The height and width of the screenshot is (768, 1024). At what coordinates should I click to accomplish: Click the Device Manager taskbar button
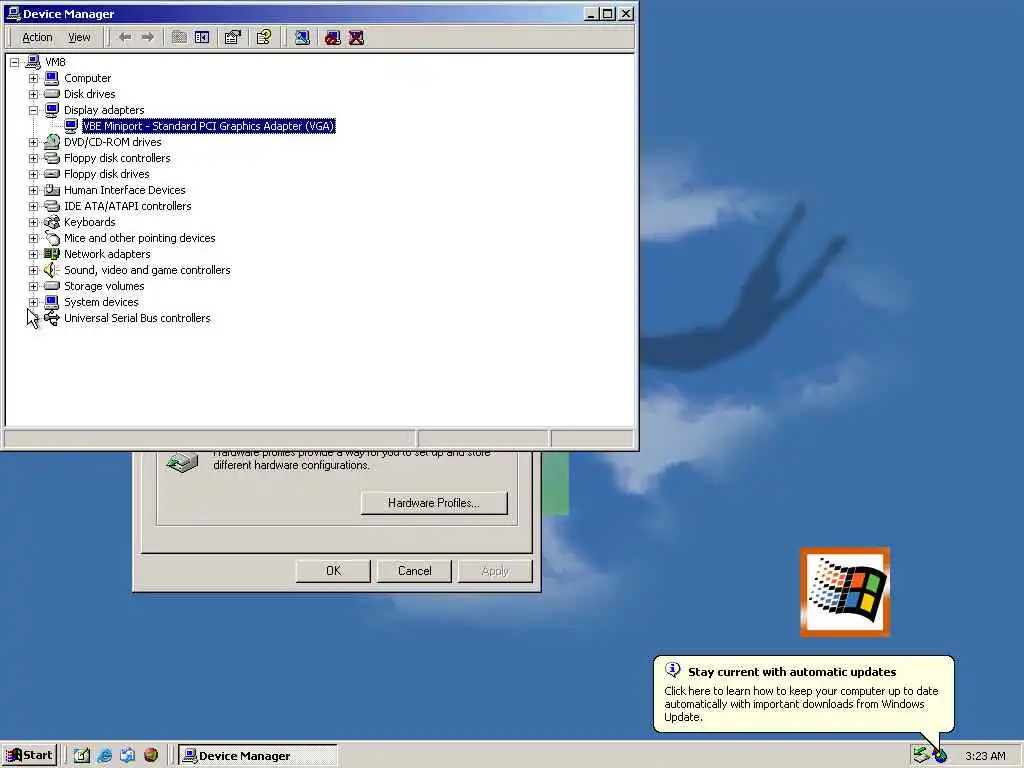pos(258,756)
